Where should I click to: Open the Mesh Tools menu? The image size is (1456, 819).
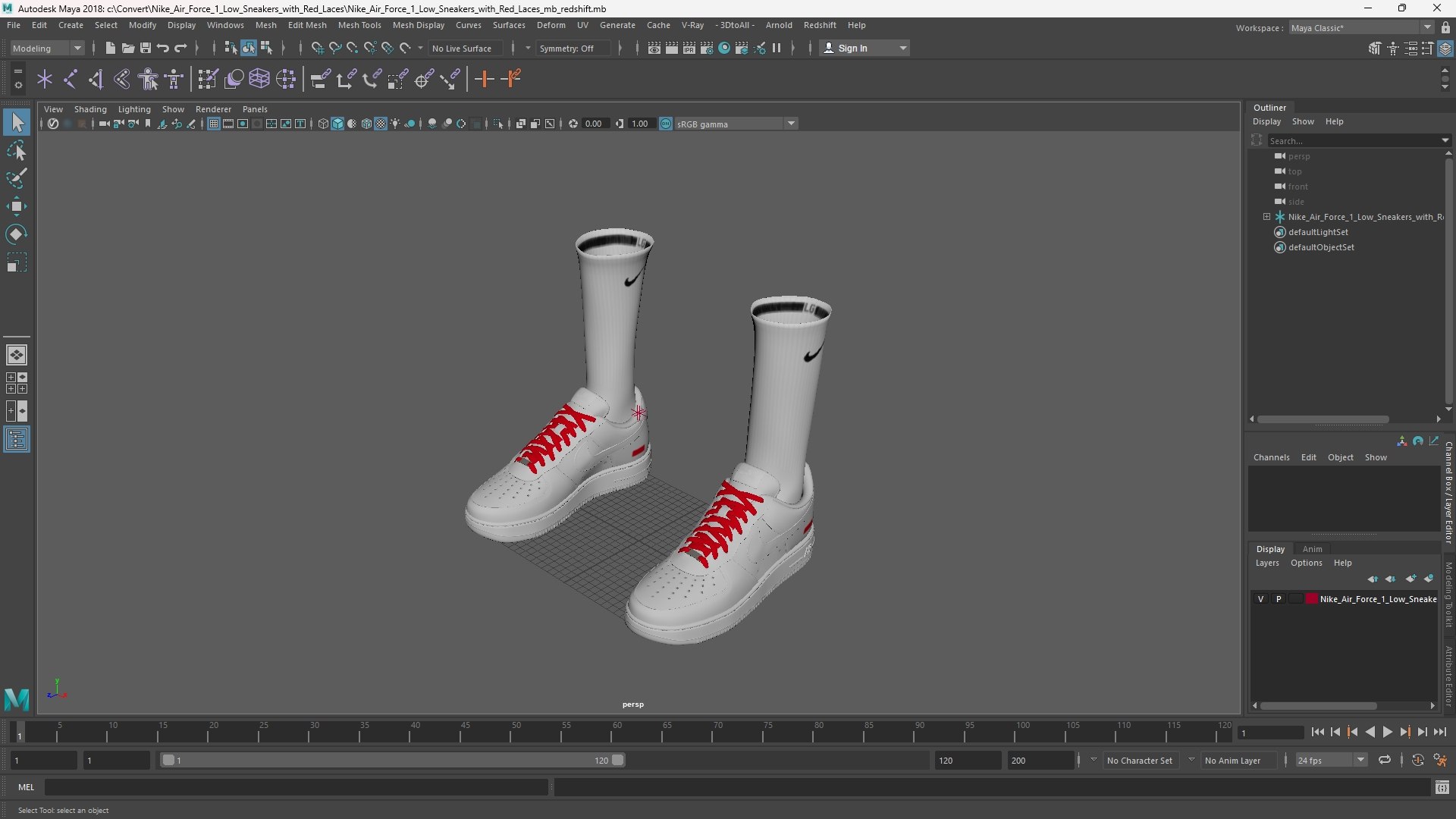[359, 25]
